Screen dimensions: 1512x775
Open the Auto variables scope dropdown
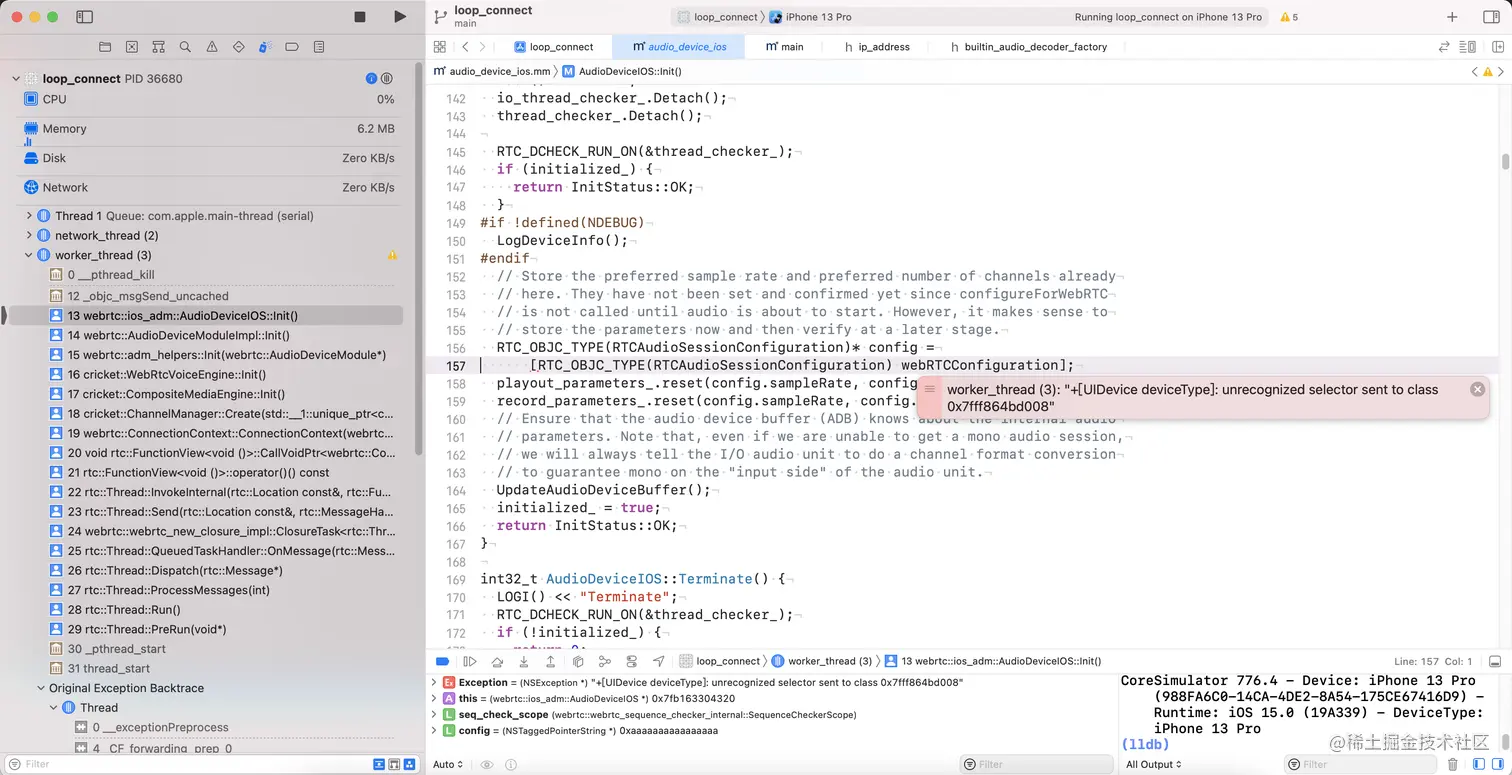pos(447,764)
